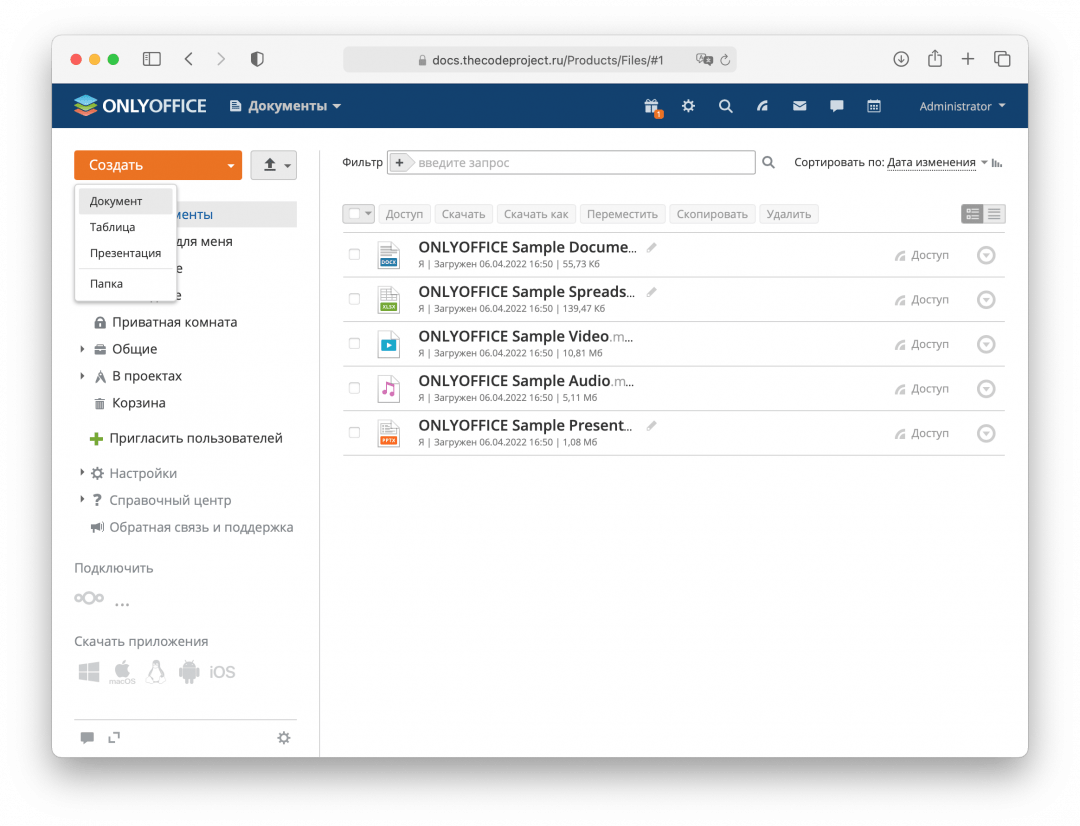Open the Mail envelope icon
This screenshot has width=1080, height=826.
pos(800,106)
